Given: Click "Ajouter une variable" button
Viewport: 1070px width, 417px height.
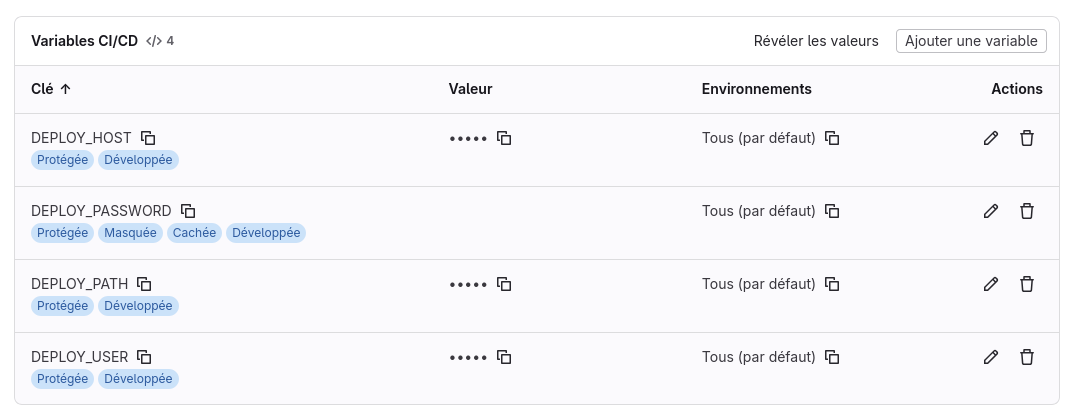Looking at the screenshot, I should pyautogui.click(x=971, y=41).
